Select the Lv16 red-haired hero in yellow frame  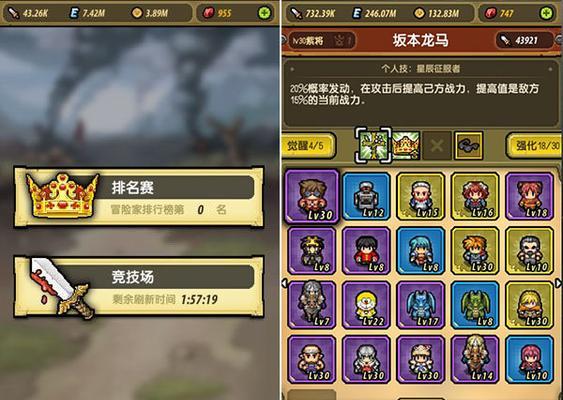pyautogui.click(x=475, y=196)
